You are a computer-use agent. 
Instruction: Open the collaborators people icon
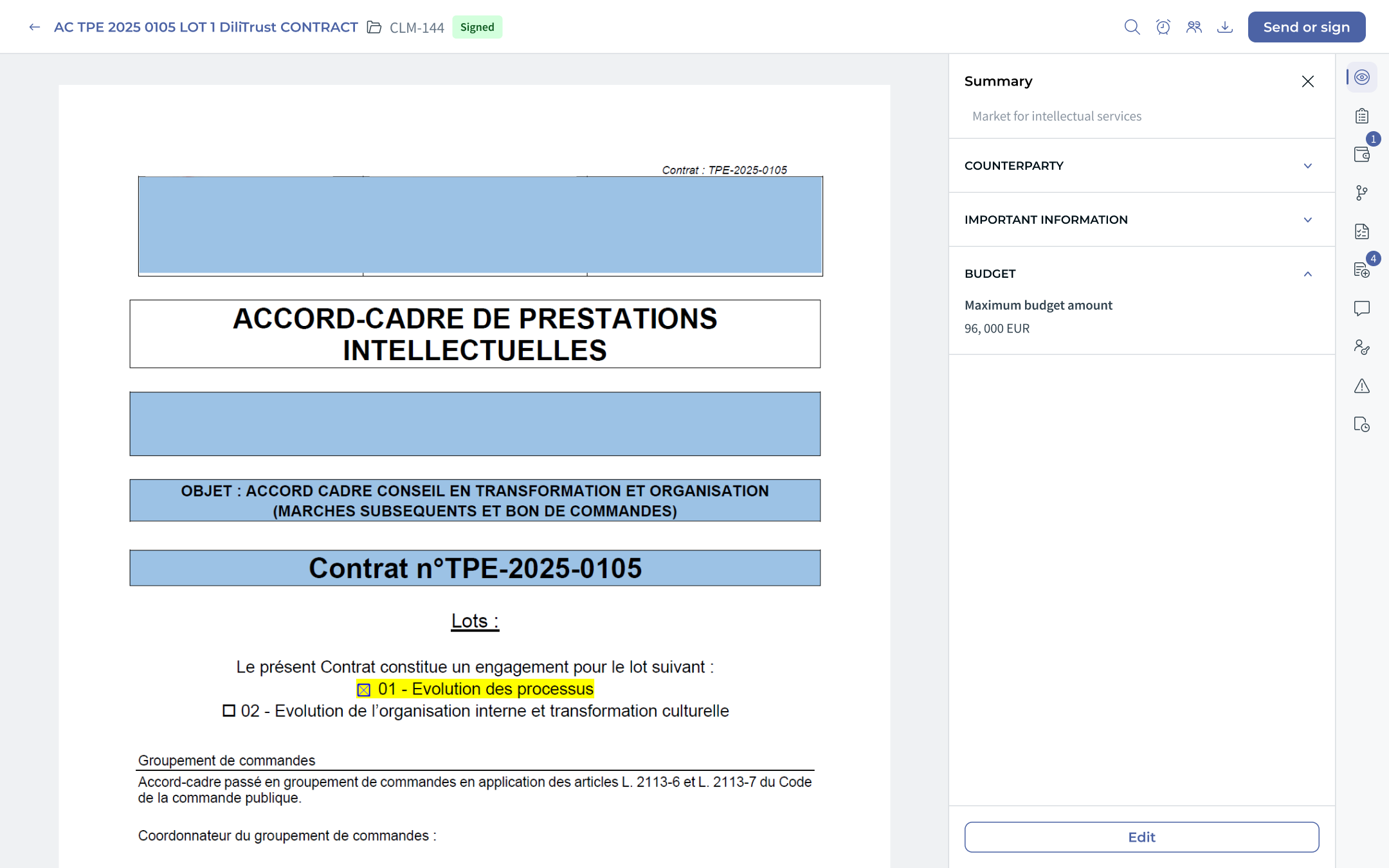pyautogui.click(x=1194, y=27)
